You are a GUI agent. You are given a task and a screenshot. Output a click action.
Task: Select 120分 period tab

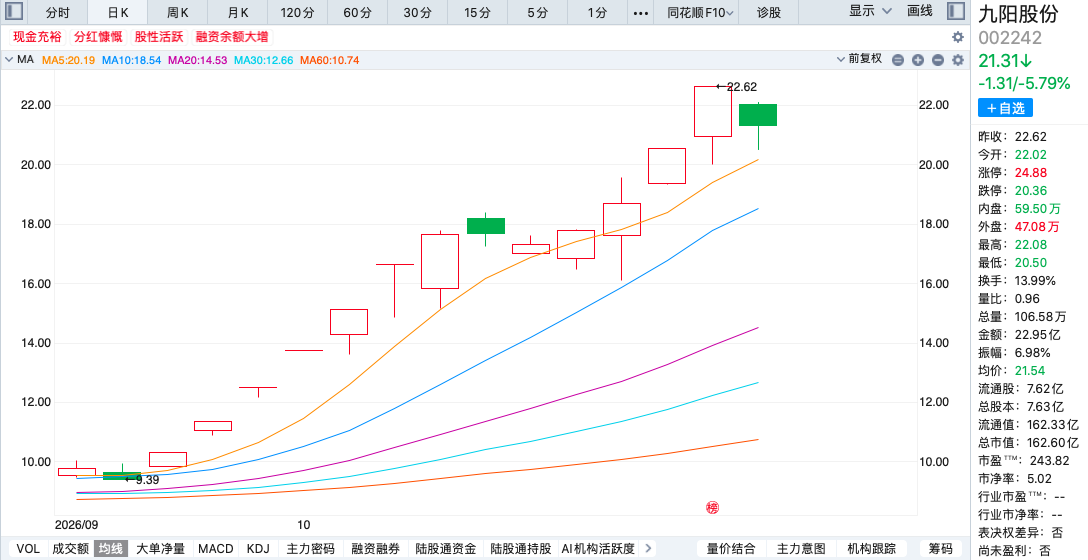pyautogui.click(x=297, y=12)
